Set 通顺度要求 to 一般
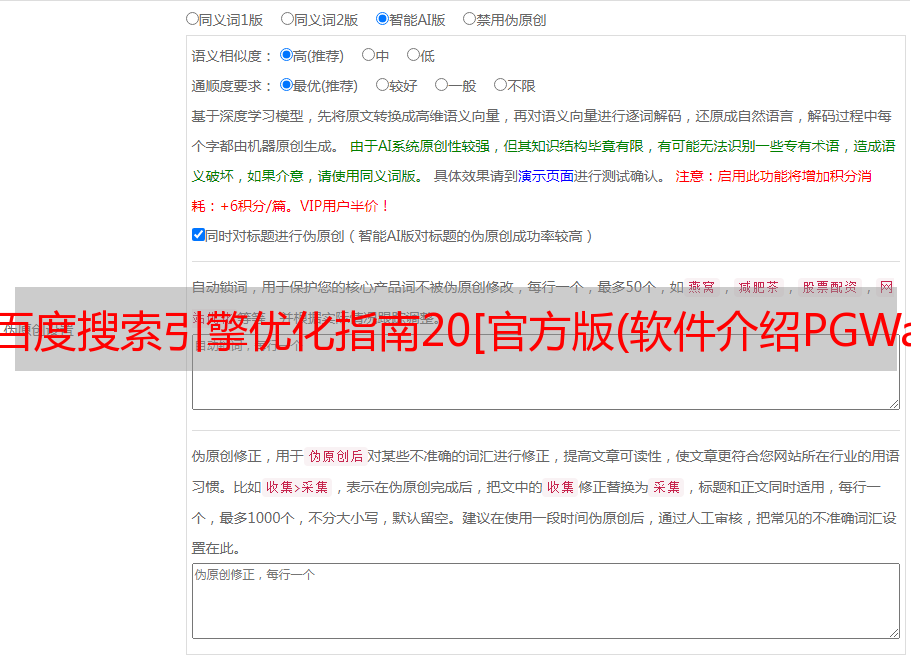Image resolution: width=911 pixels, height=658 pixels. point(442,85)
